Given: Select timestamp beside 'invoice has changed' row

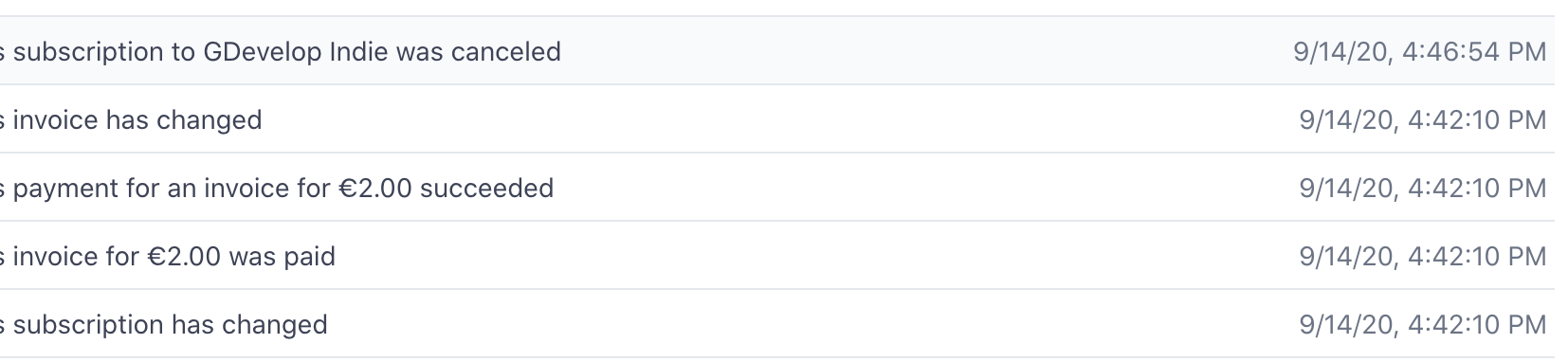Looking at the screenshot, I should coord(1423,119).
